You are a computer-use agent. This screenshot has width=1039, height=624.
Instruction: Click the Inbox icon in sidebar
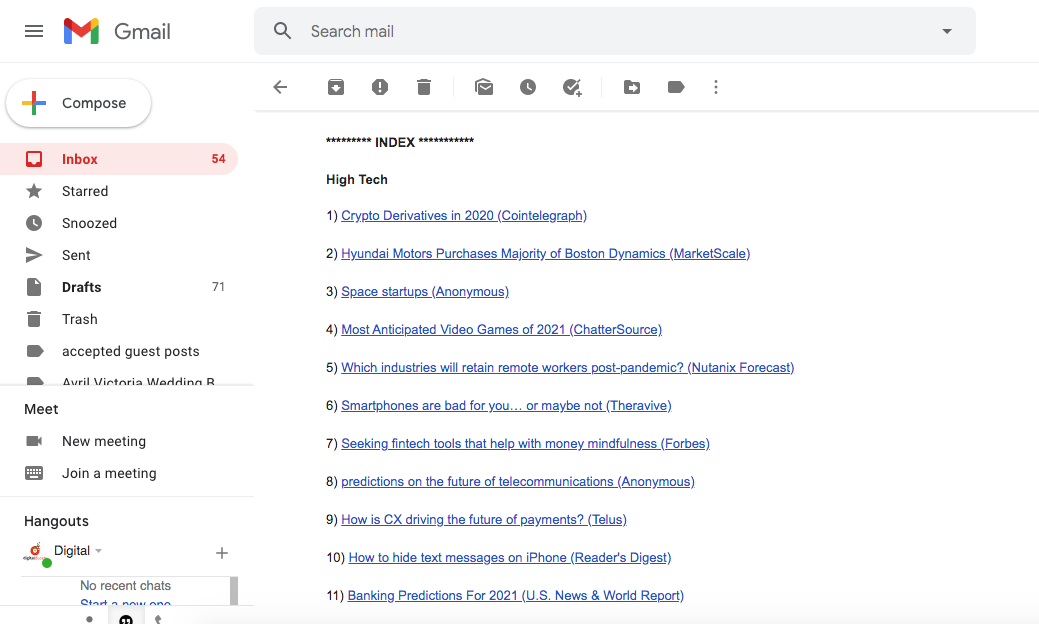click(34, 159)
